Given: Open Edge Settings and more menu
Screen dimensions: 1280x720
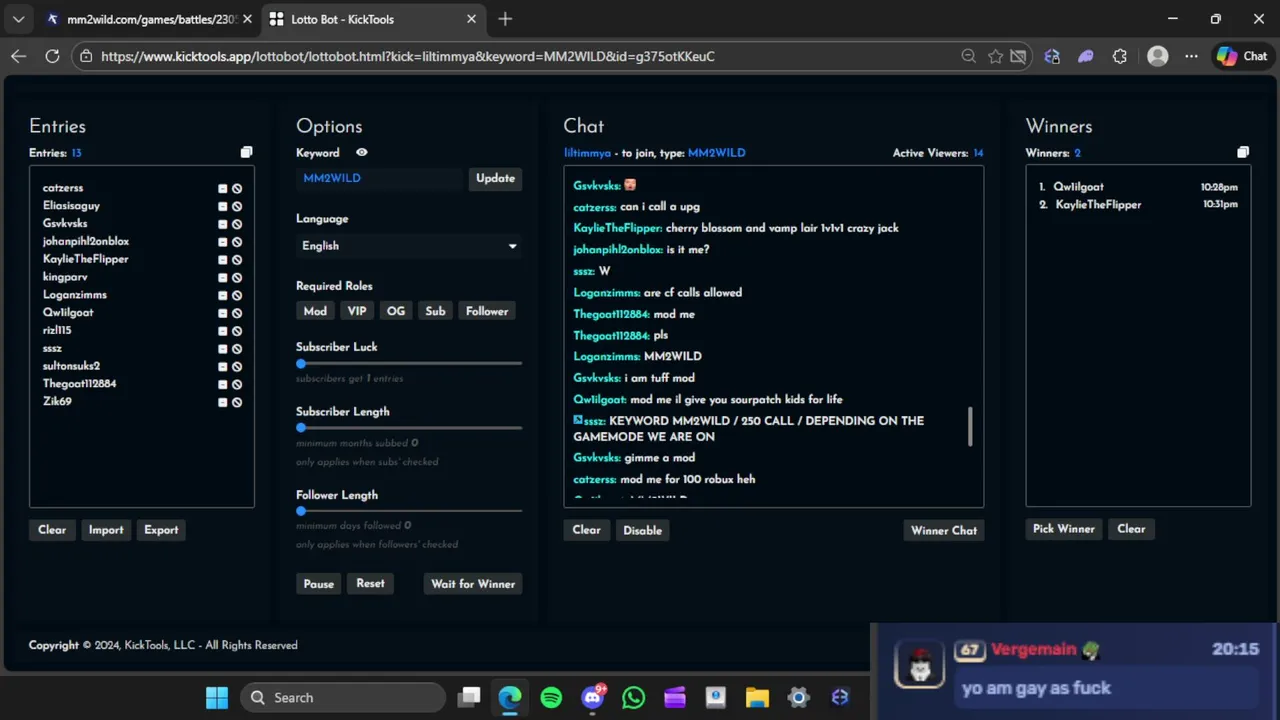Looking at the screenshot, I should coord(1191,56).
